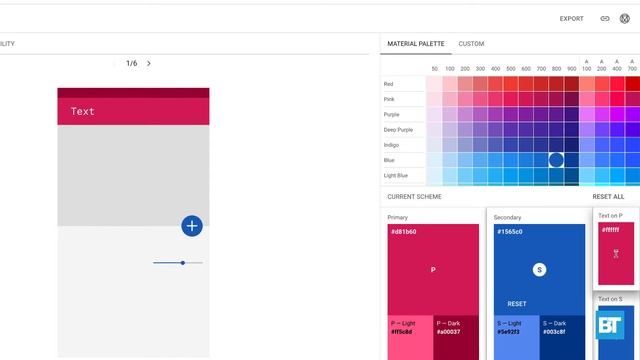Viewport: 640px width, 360px height.
Task: Click the blue plus floating action button
Action: click(192, 226)
